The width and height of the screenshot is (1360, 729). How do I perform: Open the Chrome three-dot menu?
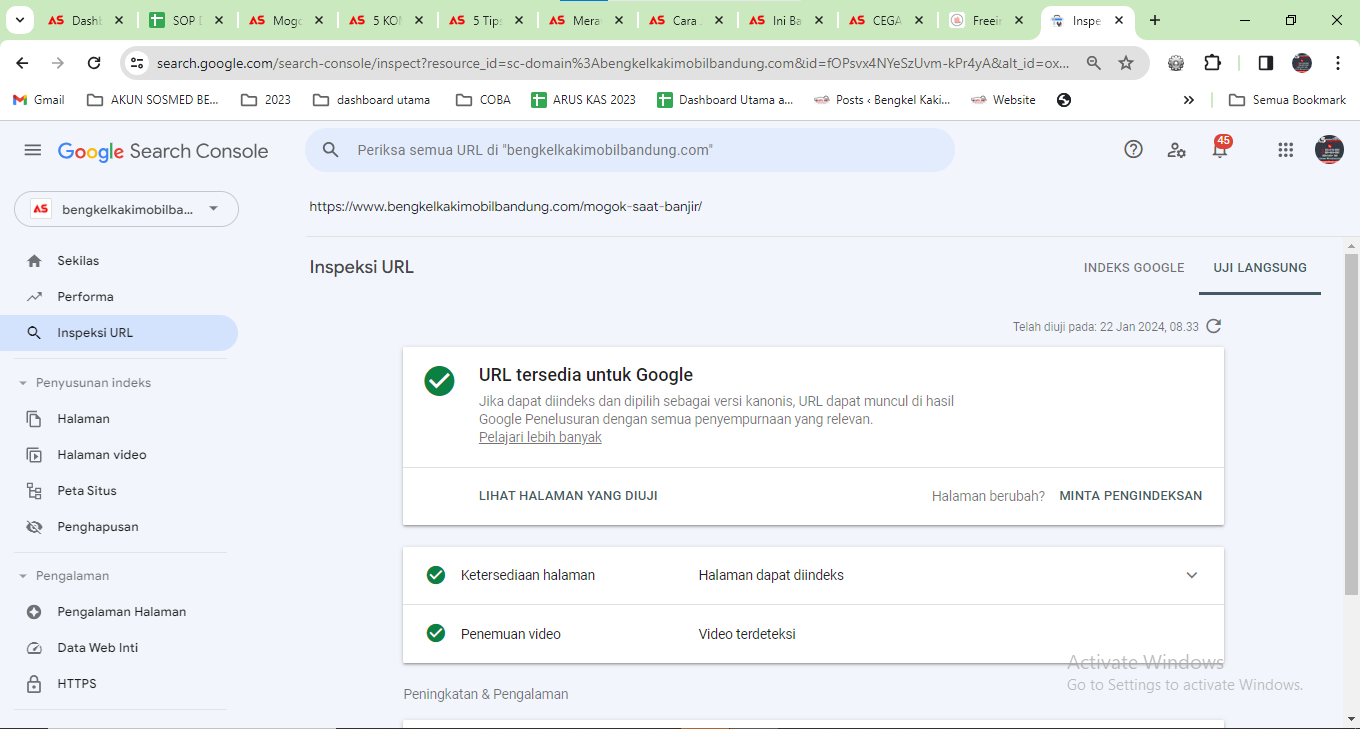tap(1338, 63)
